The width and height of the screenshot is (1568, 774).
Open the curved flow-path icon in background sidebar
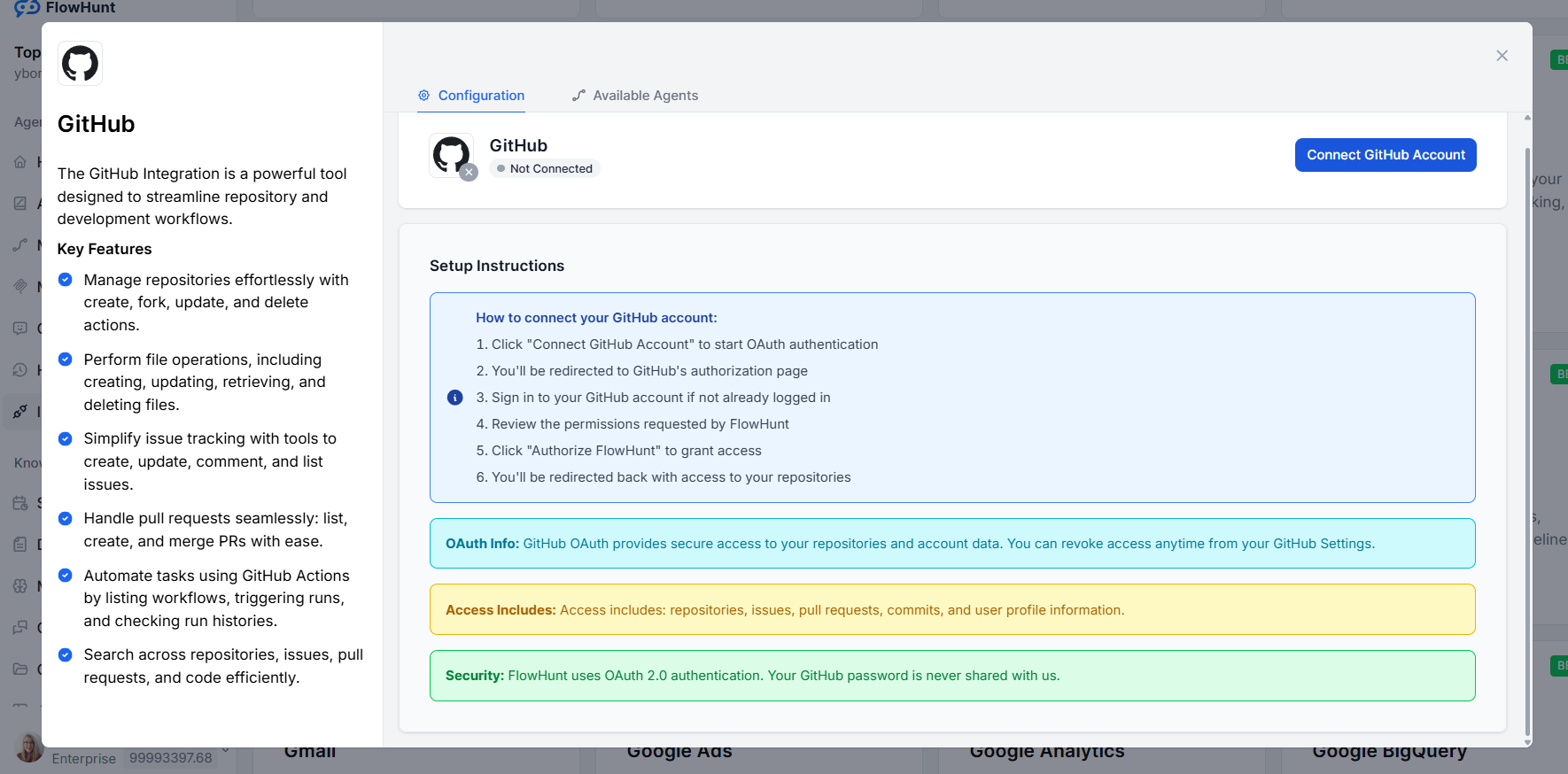pos(20,245)
